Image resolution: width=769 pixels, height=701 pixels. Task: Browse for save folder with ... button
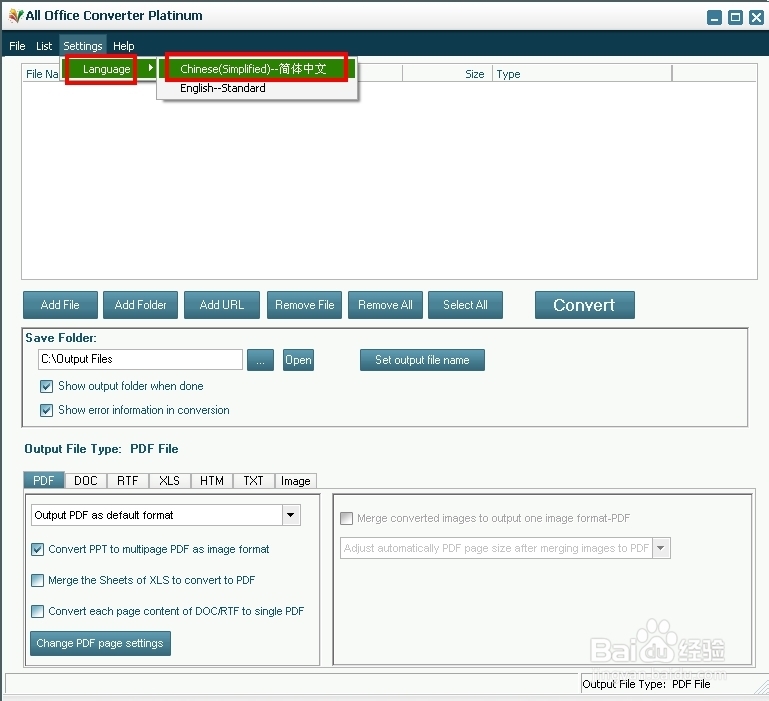point(260,360)
